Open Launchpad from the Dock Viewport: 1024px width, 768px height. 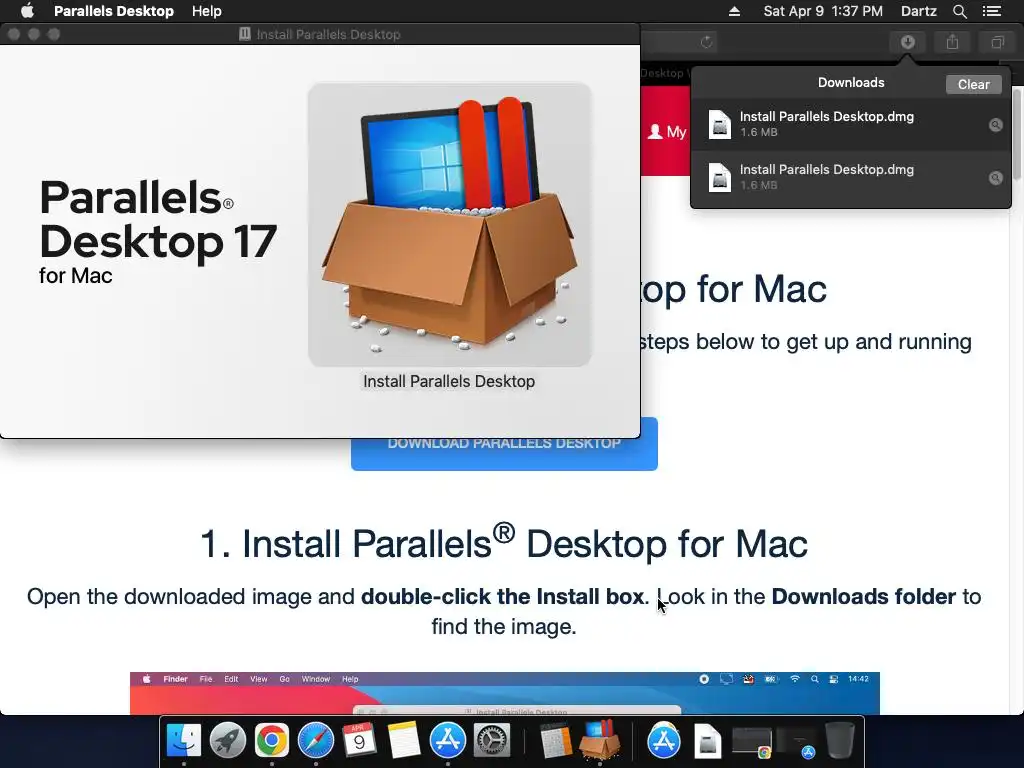coord(227,741)
